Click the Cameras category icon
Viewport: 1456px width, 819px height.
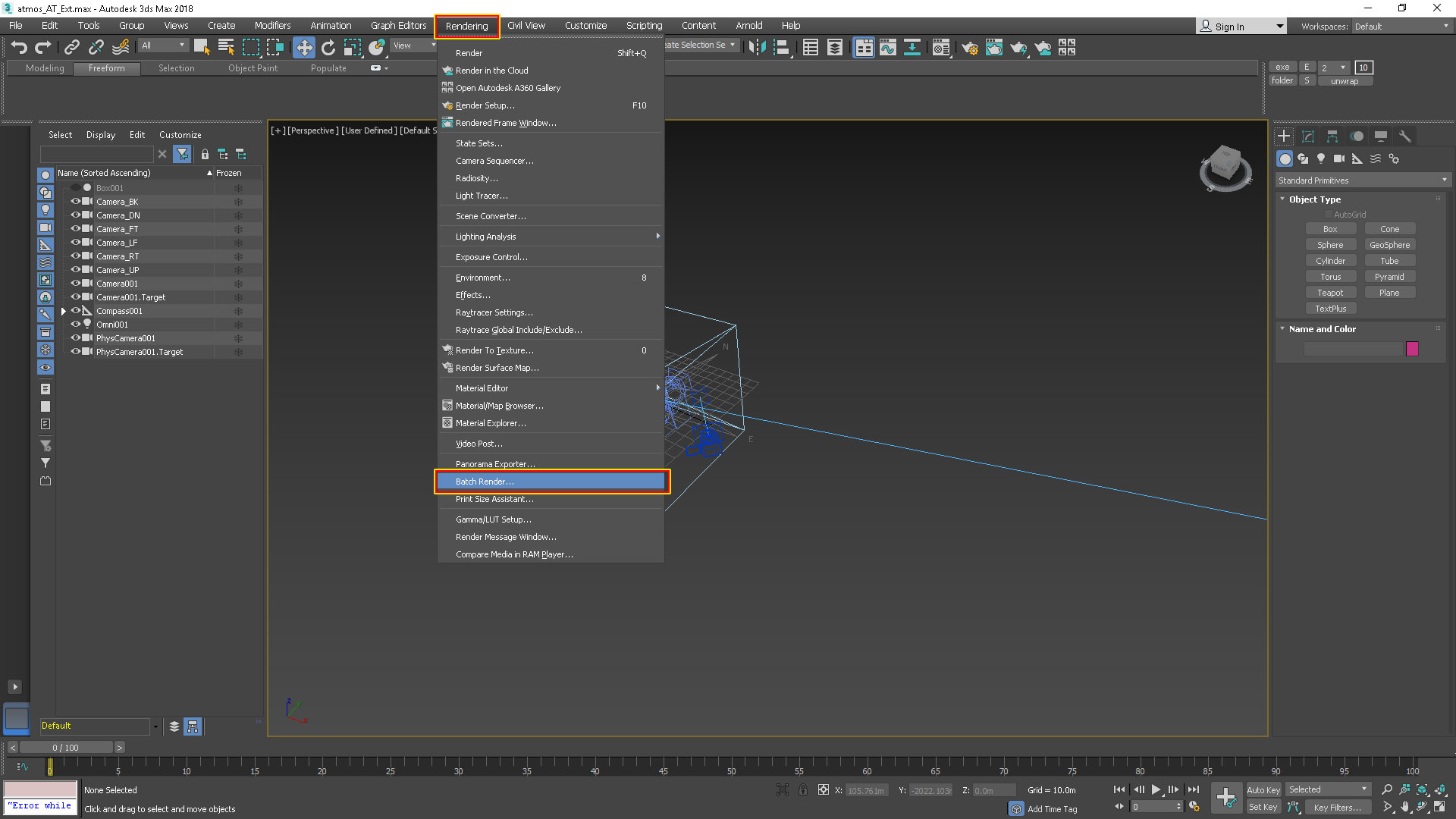coord(1339,158)
